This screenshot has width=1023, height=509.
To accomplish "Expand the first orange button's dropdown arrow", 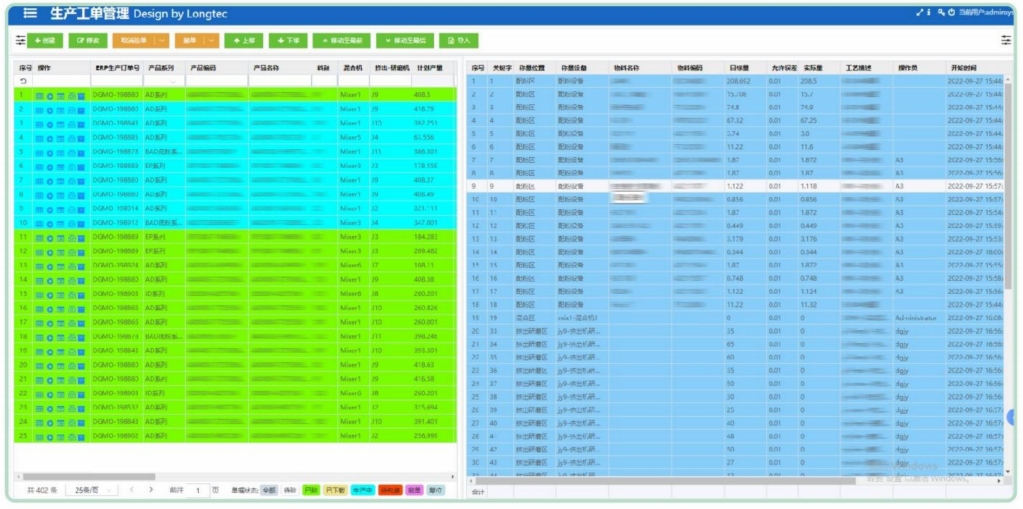I will [x=163, y=40].
